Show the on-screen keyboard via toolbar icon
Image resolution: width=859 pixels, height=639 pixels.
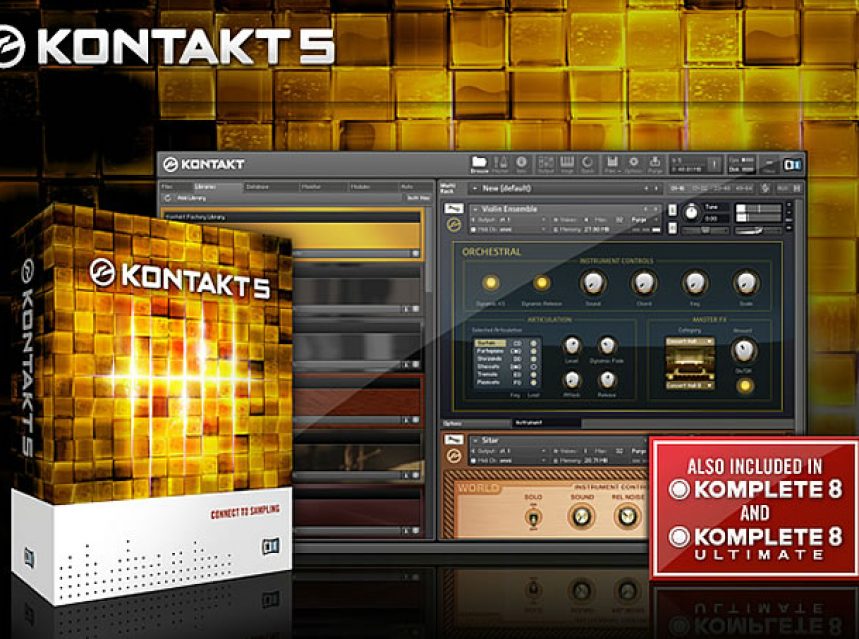tap(566, 164)
